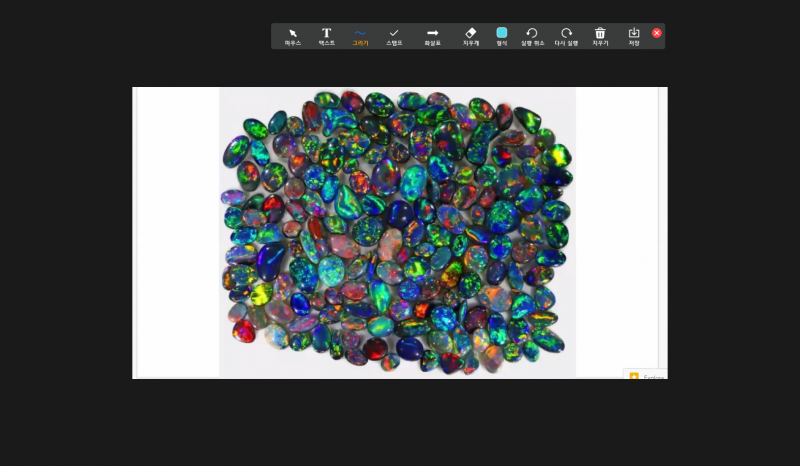Open the Format (형식) color swatch
800x466 pixels.
(x=502, y=36)
